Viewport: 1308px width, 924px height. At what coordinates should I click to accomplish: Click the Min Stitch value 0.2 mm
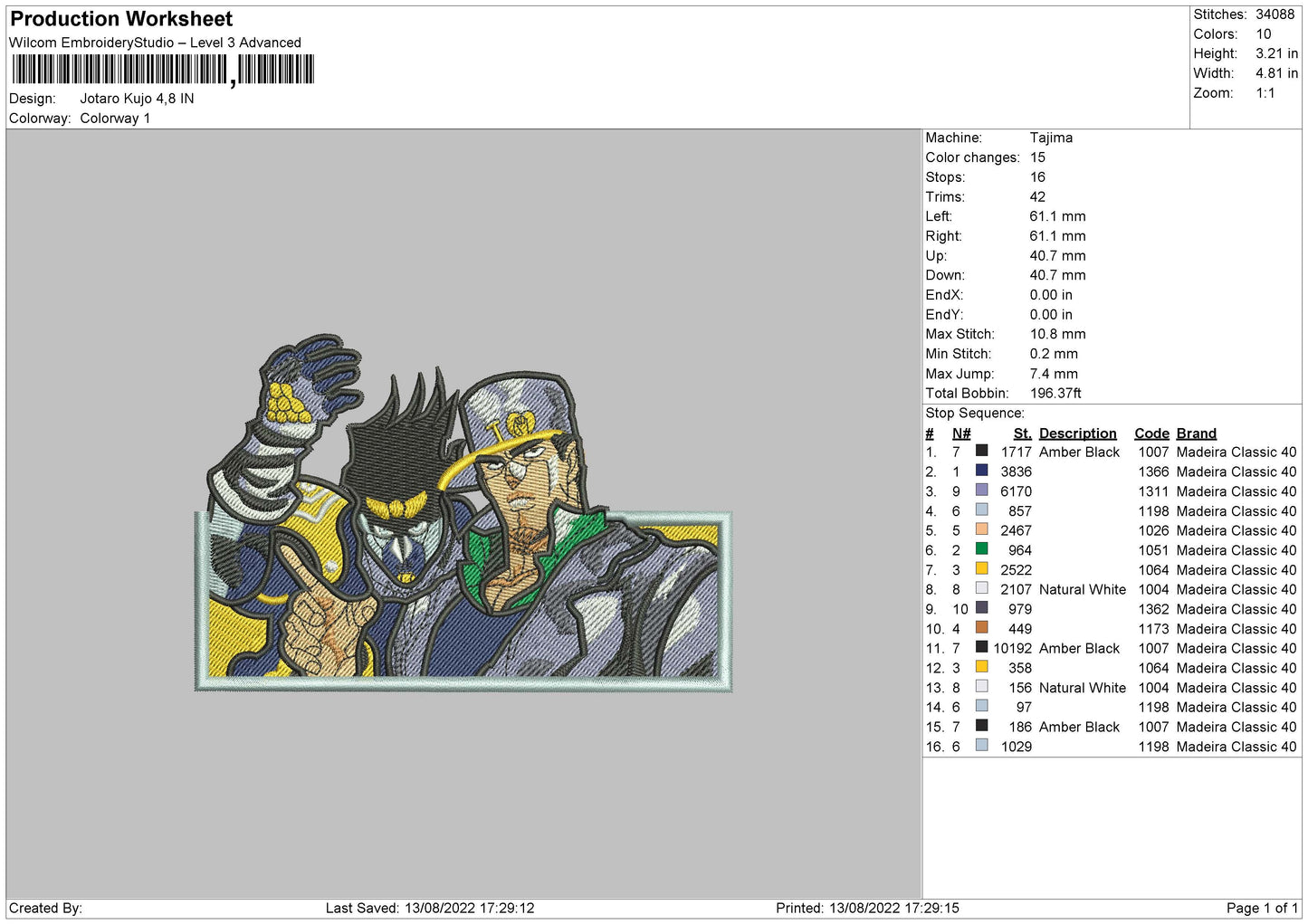pos(1054,354)
